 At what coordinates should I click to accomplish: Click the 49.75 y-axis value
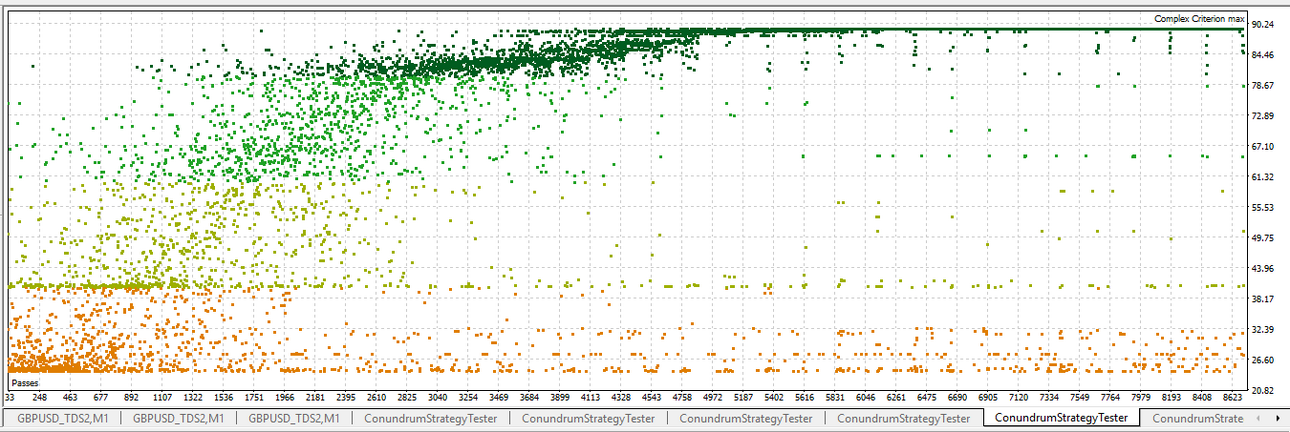[1265, 238]
